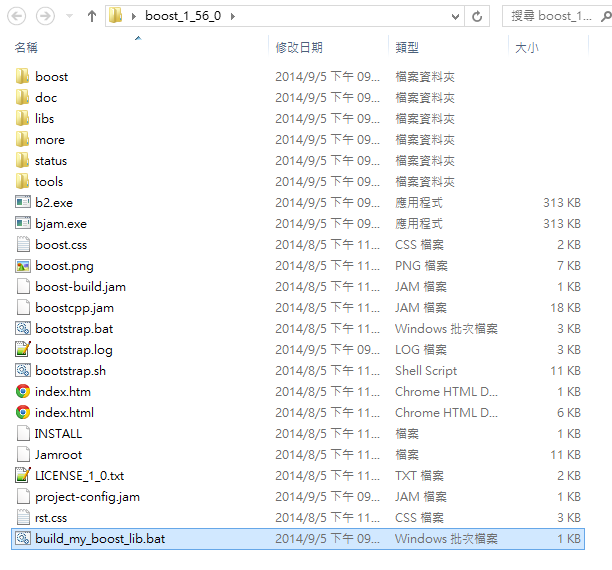Click the PNG 檔案 type of boost.png
This screenshot has width=612, height=570.
pos(421,266)
